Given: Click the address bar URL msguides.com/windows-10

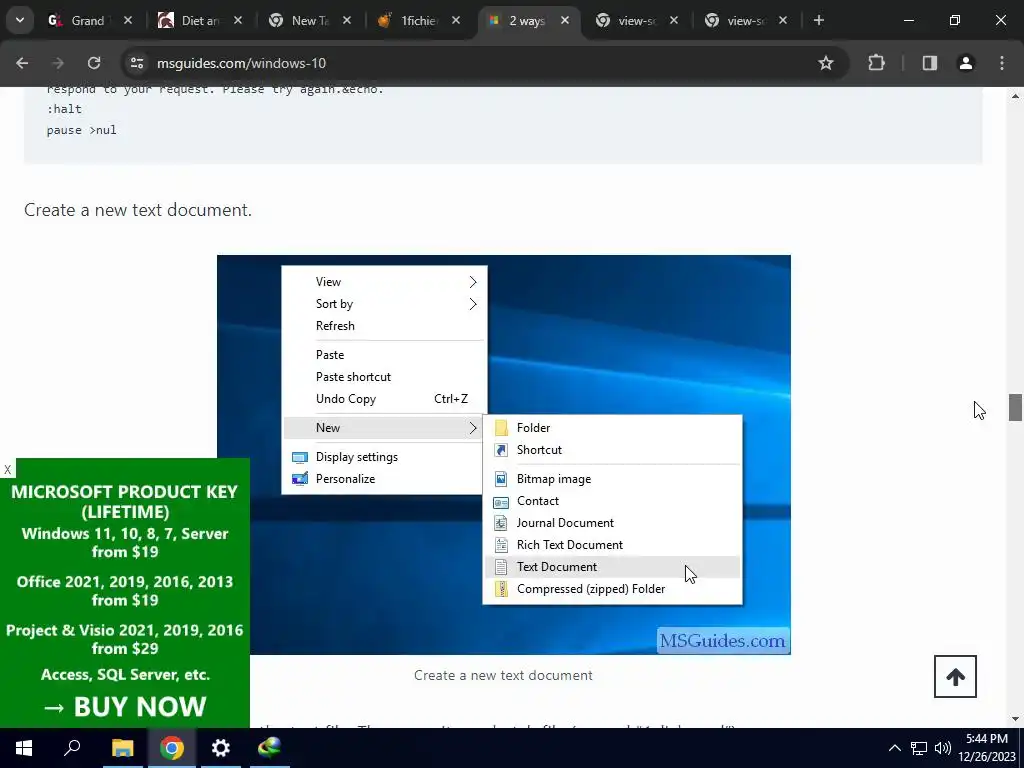Looking at the screenshot, I should pyautogui.click(x=241, y=63).
